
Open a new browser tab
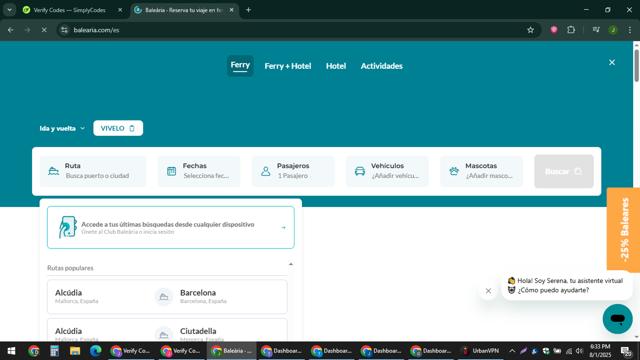pyautogui.click(x=248, y=10)
